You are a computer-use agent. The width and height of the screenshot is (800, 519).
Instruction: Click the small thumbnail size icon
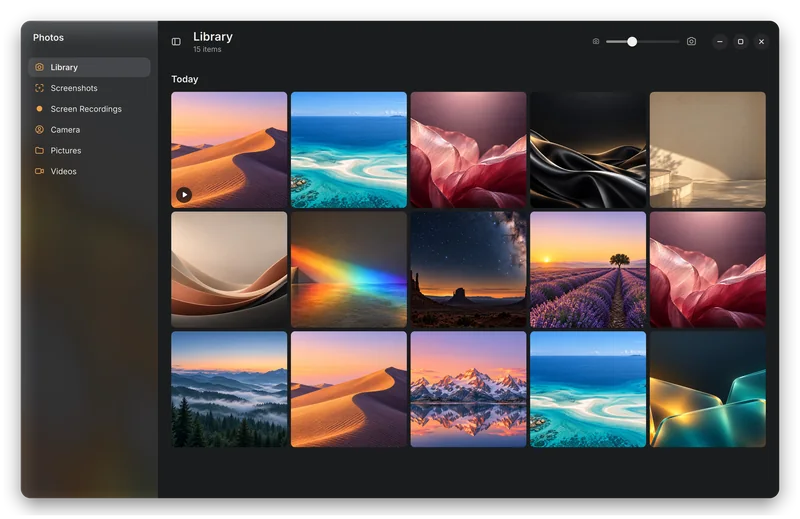(596, 41)
